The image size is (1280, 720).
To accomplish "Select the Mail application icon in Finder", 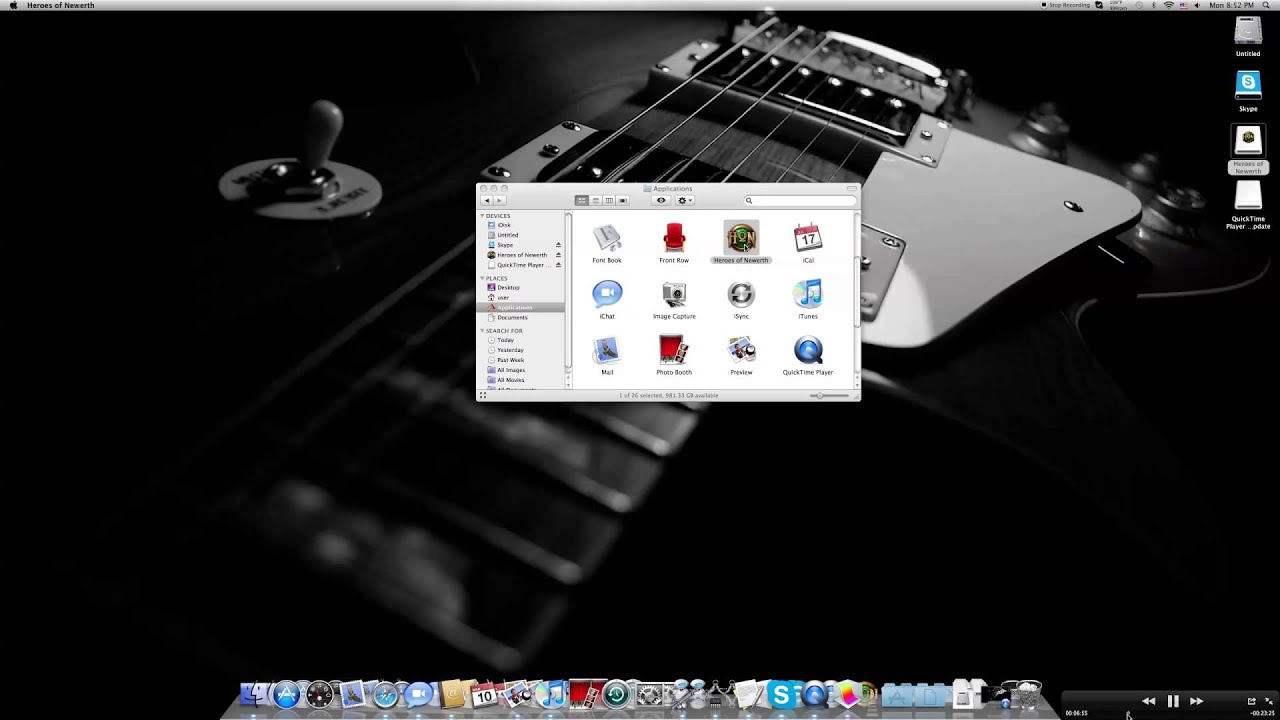I will pos(607,350).
